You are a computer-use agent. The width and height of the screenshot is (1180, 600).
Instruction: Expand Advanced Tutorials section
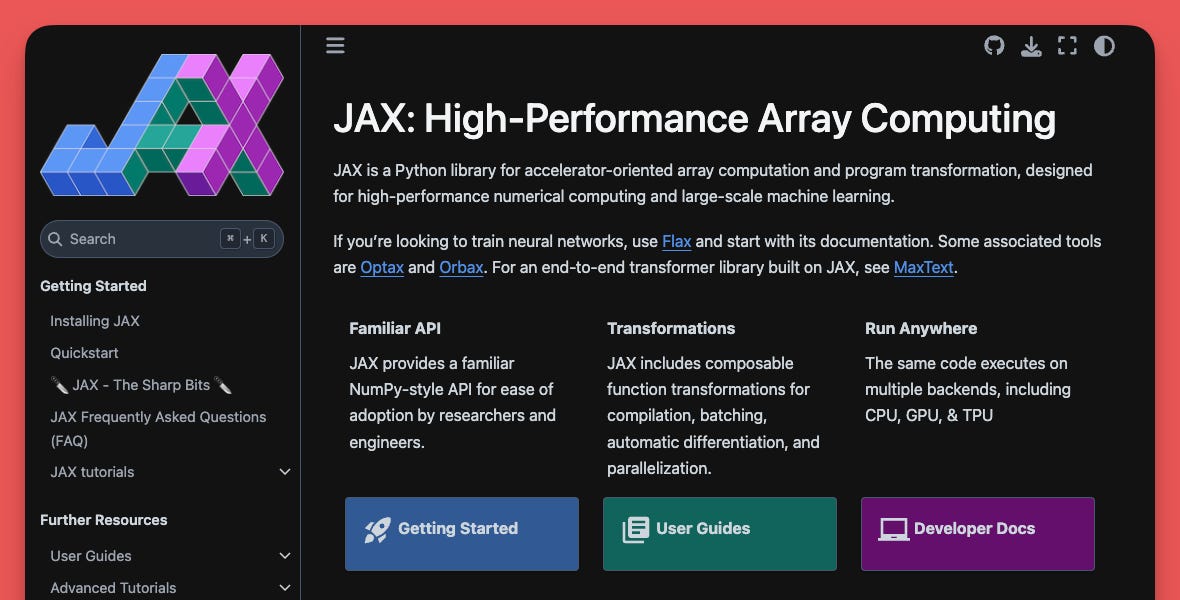285,587
